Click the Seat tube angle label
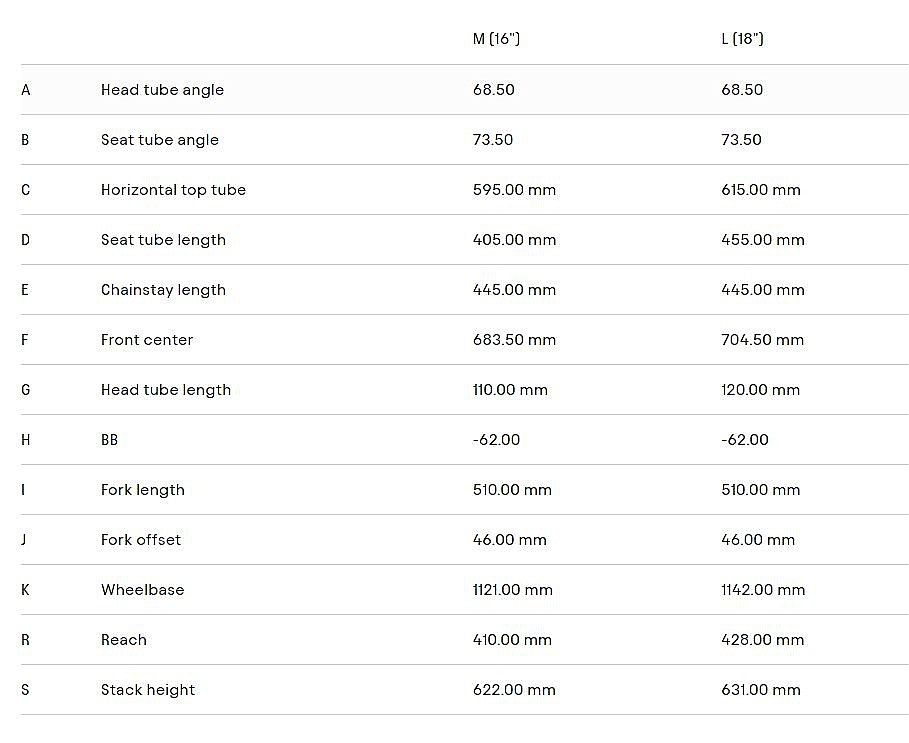The image size is (909, 743). point(159,140)
